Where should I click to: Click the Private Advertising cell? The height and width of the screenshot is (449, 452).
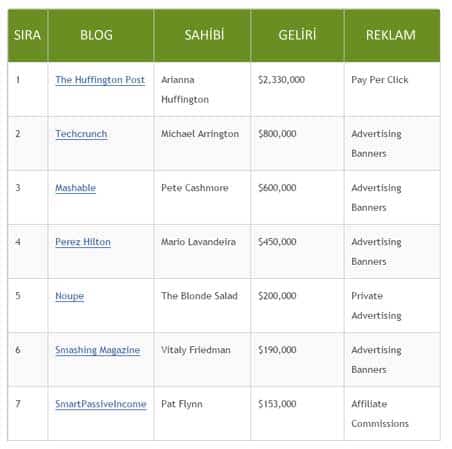click(392, 305)
